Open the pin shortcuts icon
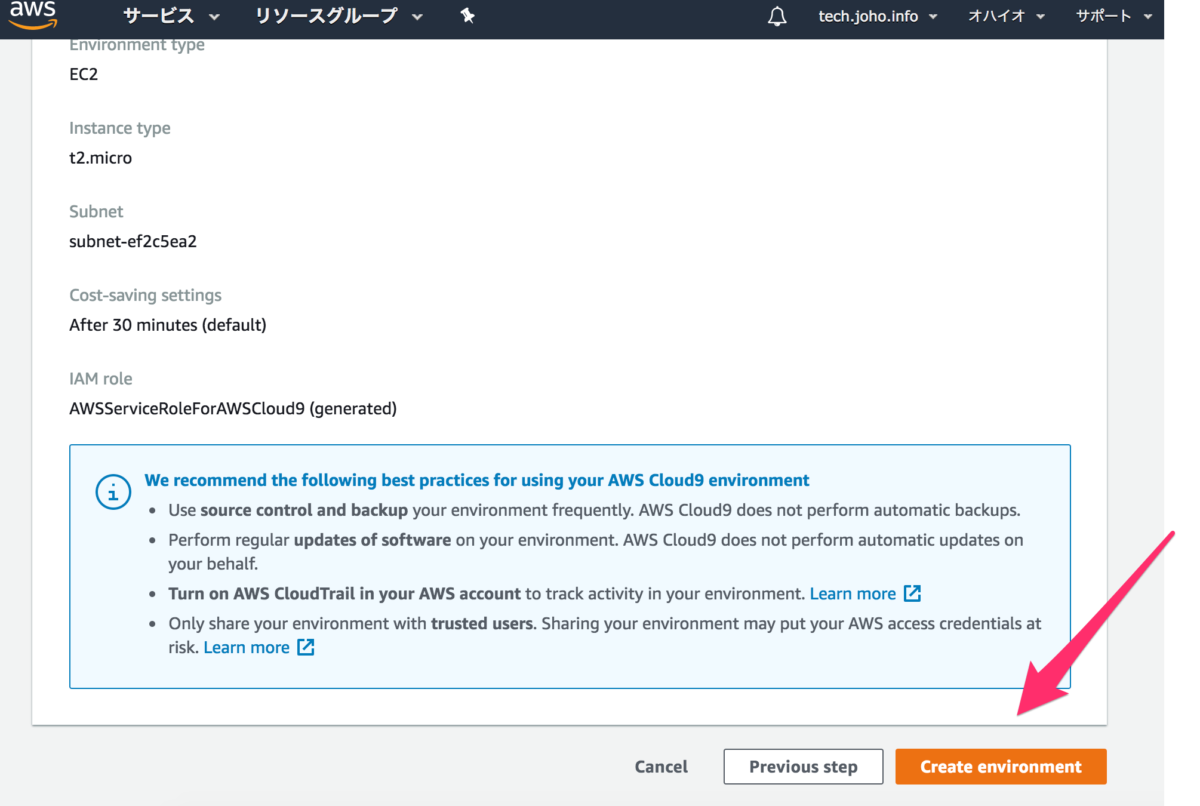The image size is (1200, 806). coord(467,16)
